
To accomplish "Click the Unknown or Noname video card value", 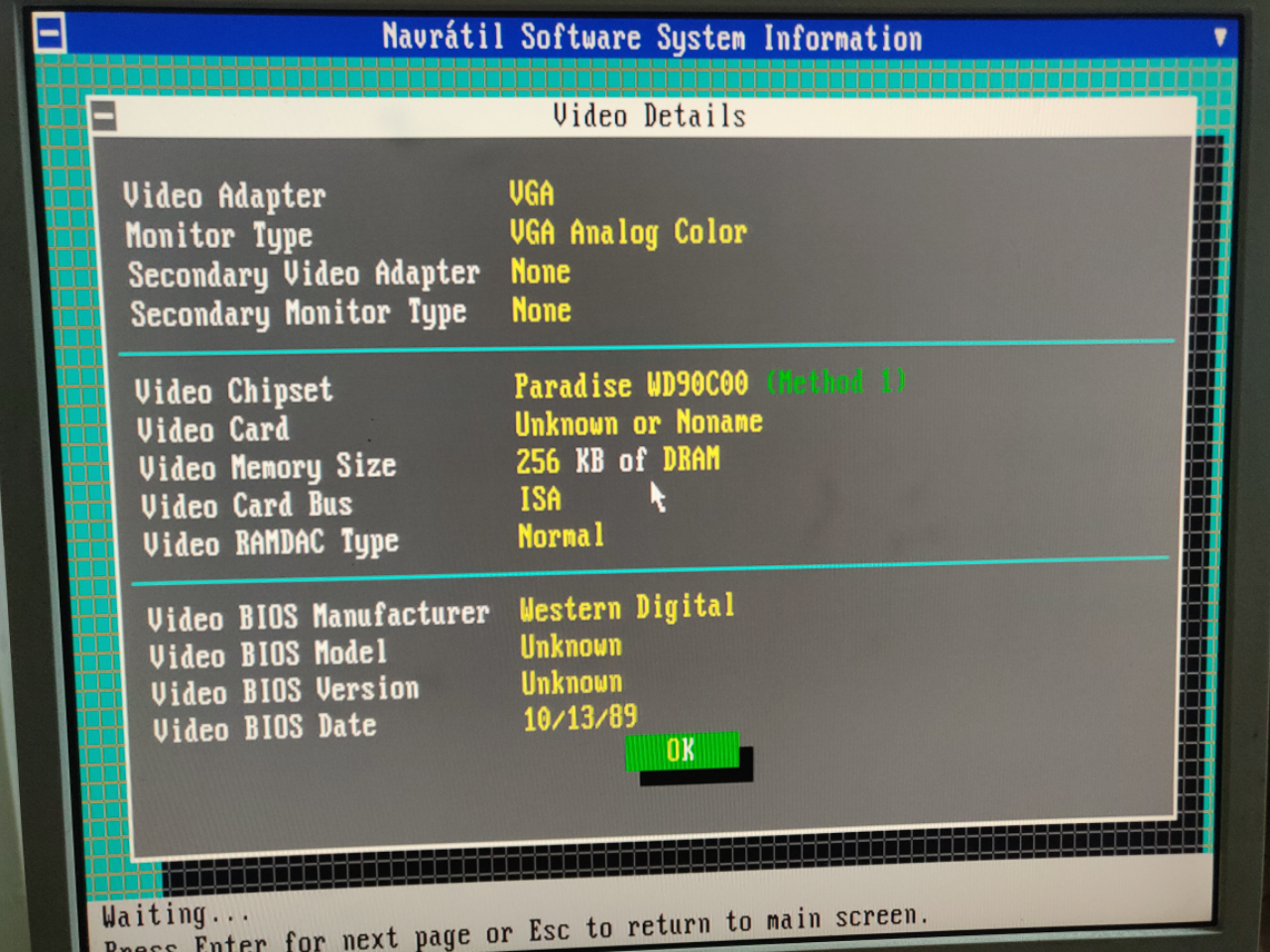I will click(x=638, y=423).
